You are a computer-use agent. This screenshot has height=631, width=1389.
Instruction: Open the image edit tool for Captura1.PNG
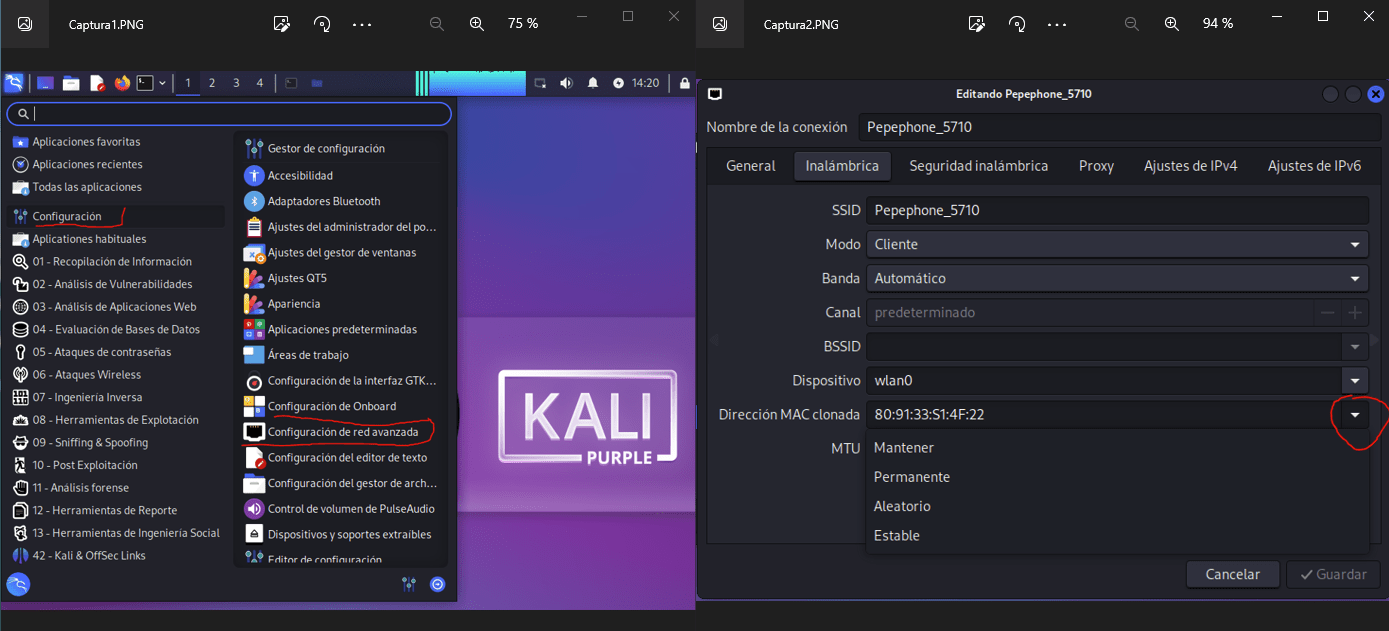[x=281, y=22]
